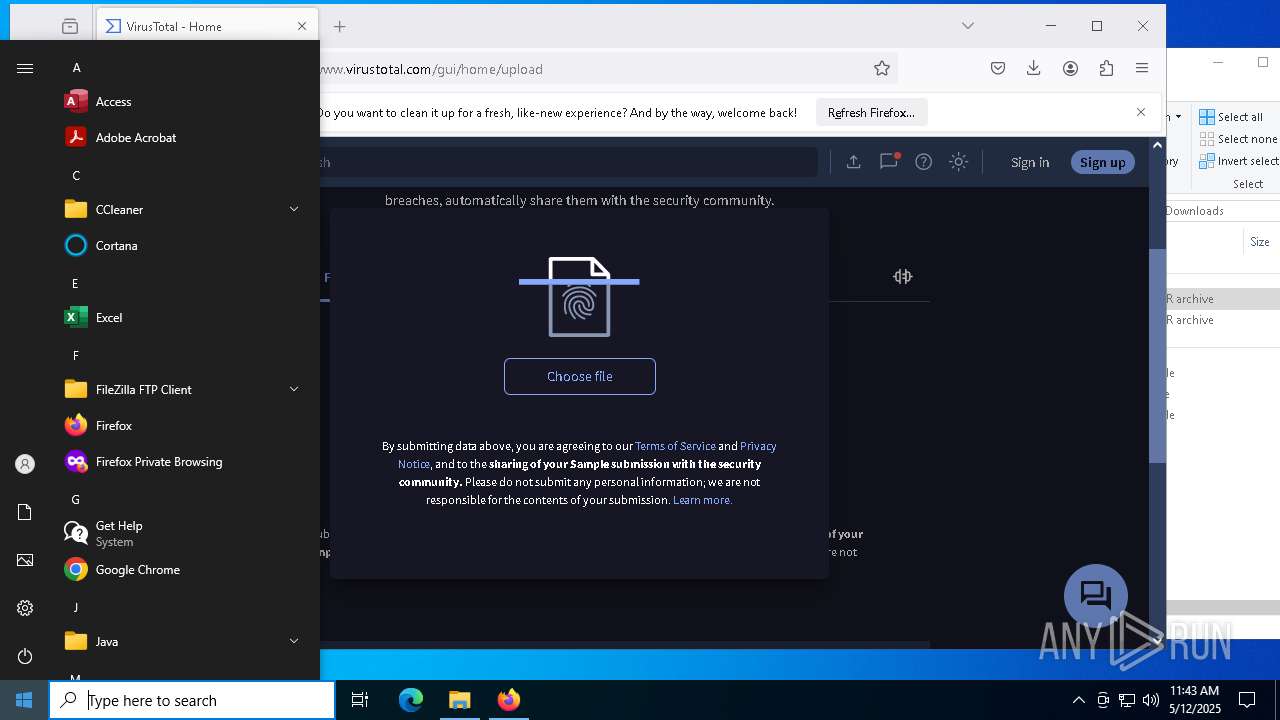Expand the Start menu hamburger
The image size is (1280, 720).
point(25,68)
